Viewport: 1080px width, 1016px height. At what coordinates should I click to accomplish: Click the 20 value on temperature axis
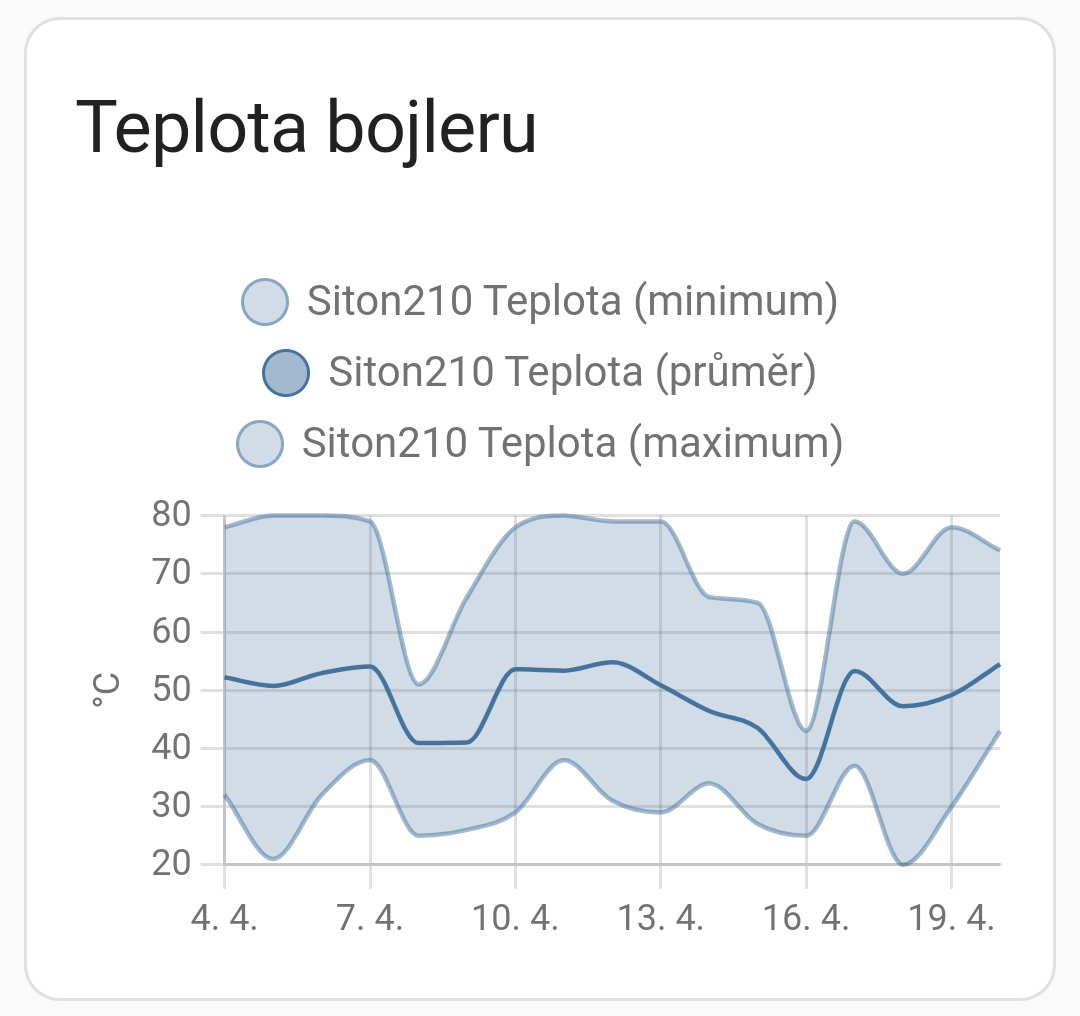coord(172,864)
